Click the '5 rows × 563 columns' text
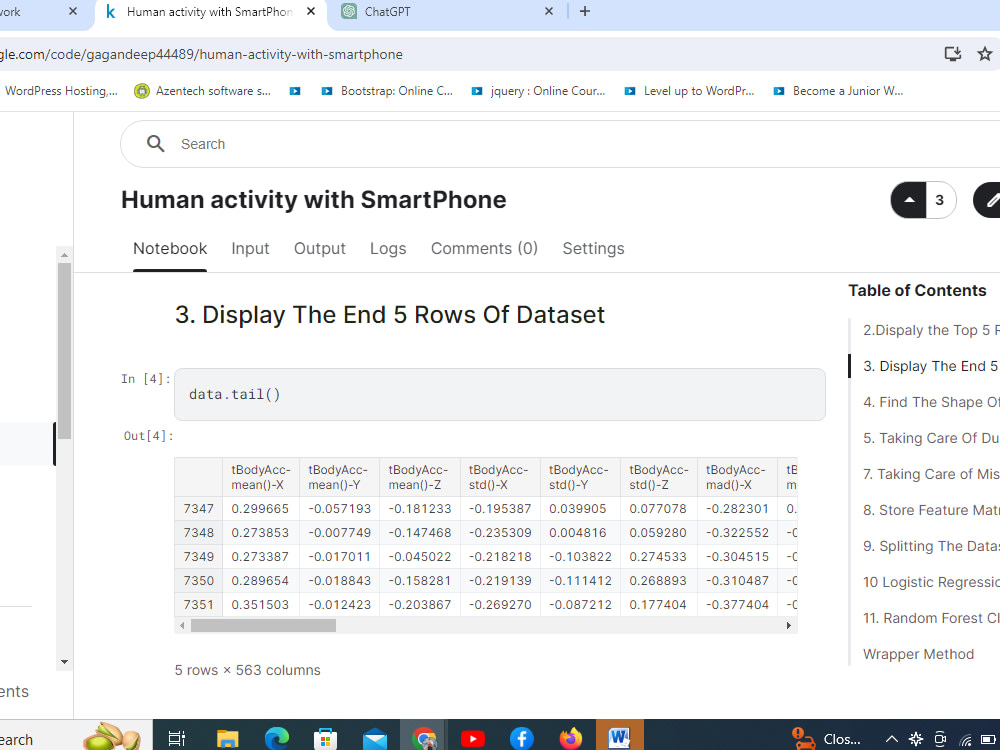The height and width of the screenshot is (750, 1000). click(x=247, y=670)
